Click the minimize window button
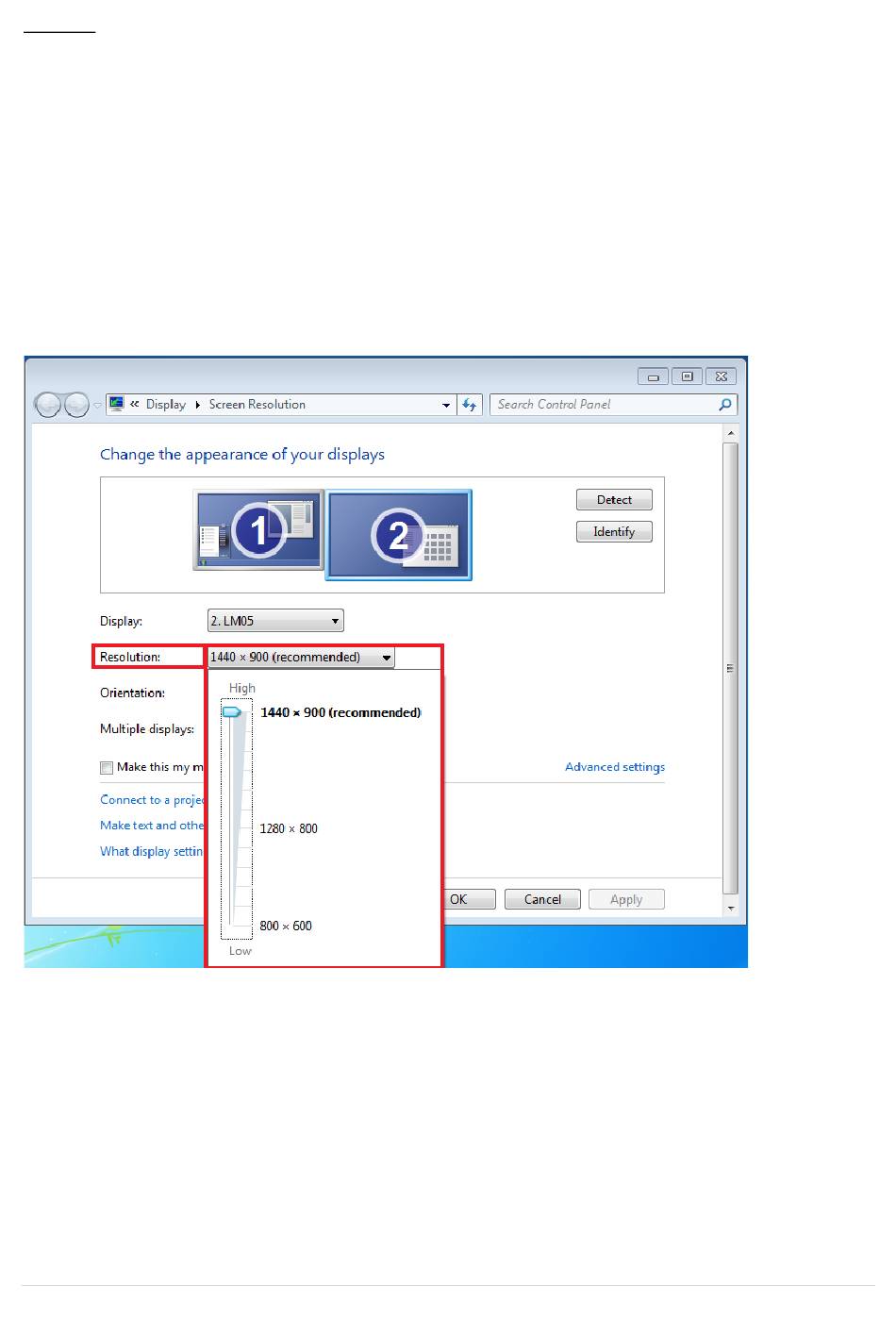The height and width of the screenshot is (1319, 896). pos(653,376)
